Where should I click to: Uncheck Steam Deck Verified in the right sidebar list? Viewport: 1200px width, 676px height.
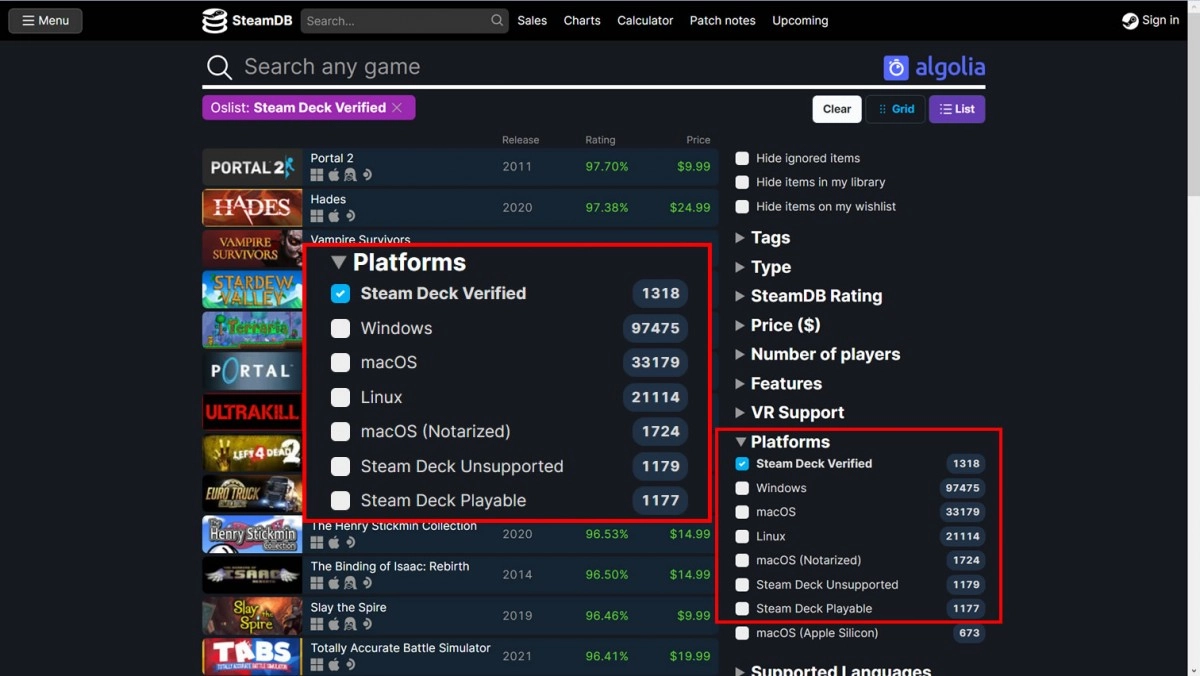(x=742, y=464)
